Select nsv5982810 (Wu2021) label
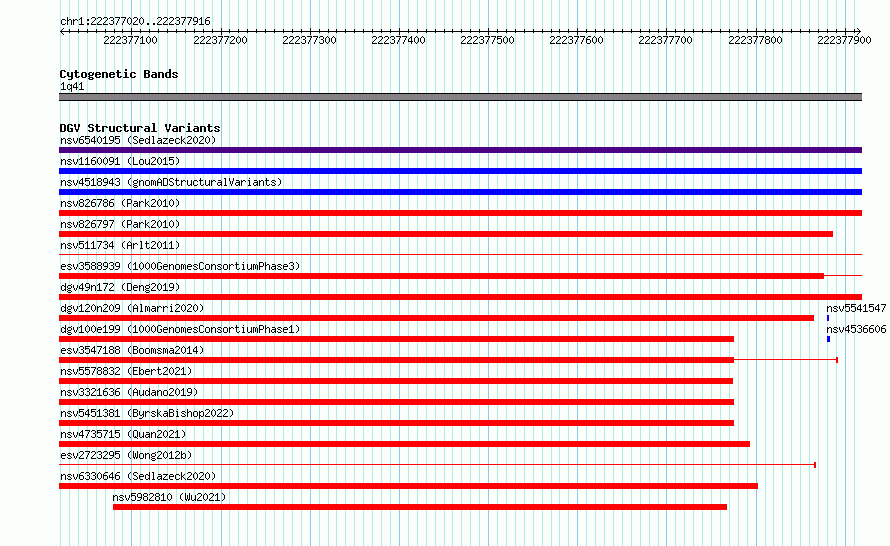This screenshot has height=546, width=890. (169, 497)
